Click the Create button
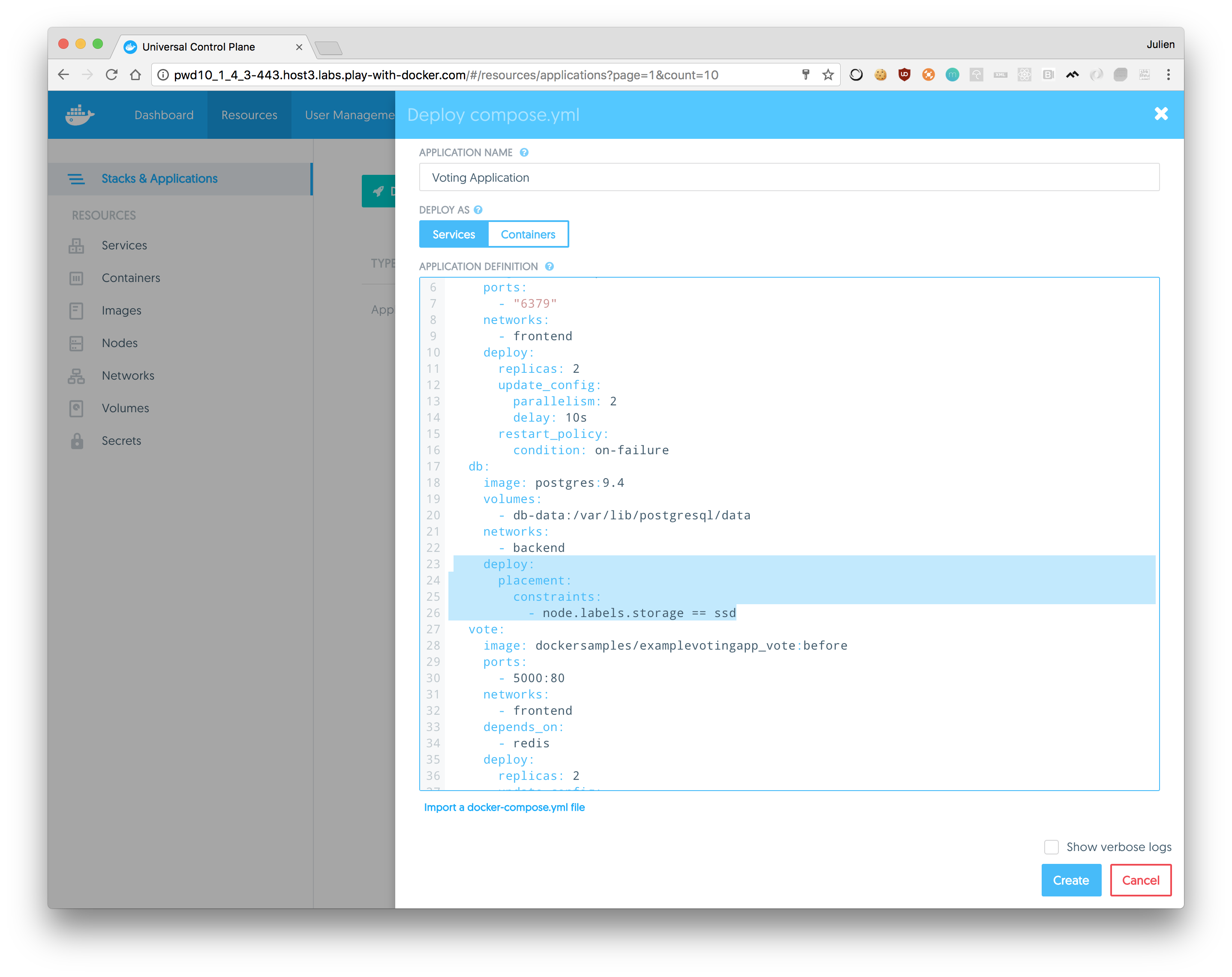Viewport: 1232px width, 977px height. pyautogui.click(x=1070, y=880)
